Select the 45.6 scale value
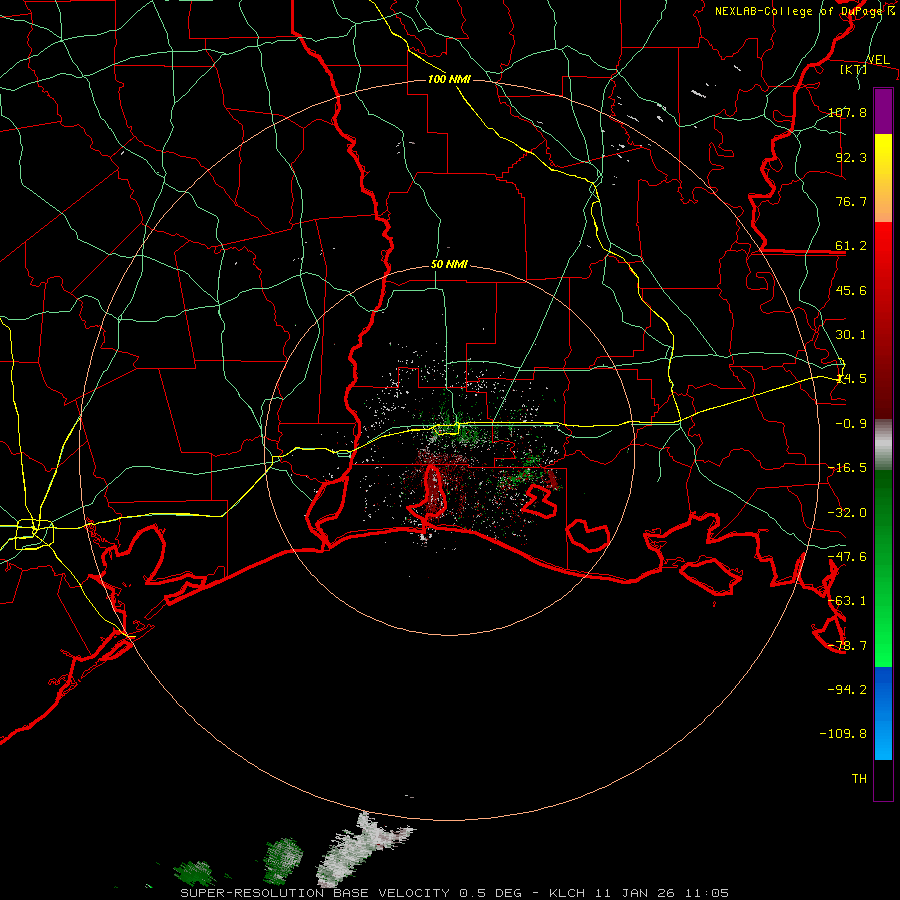Screen dimensions: 900x900 [851, 290]
